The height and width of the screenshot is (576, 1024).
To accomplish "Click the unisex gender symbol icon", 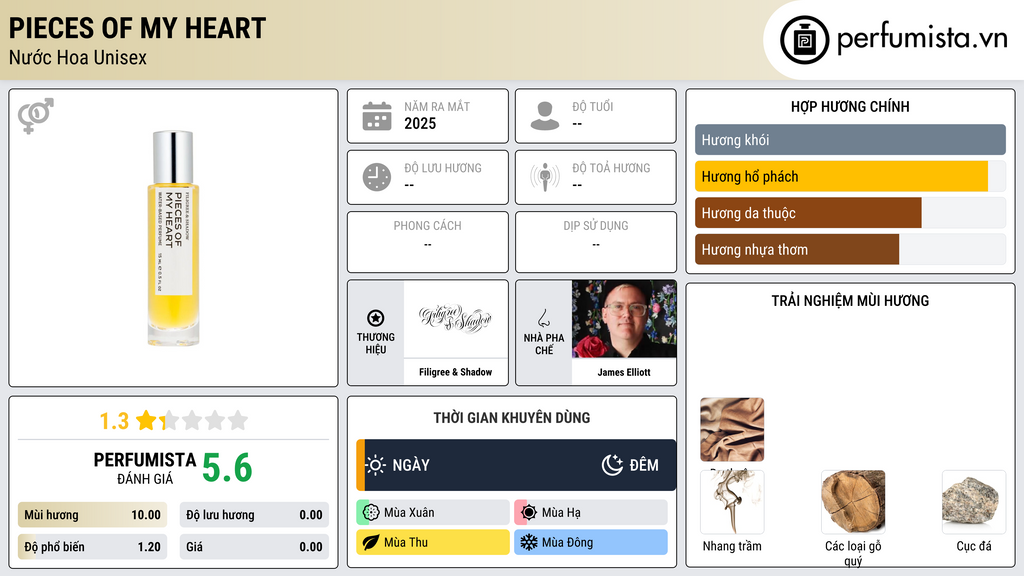I will (x=36, y=116).
